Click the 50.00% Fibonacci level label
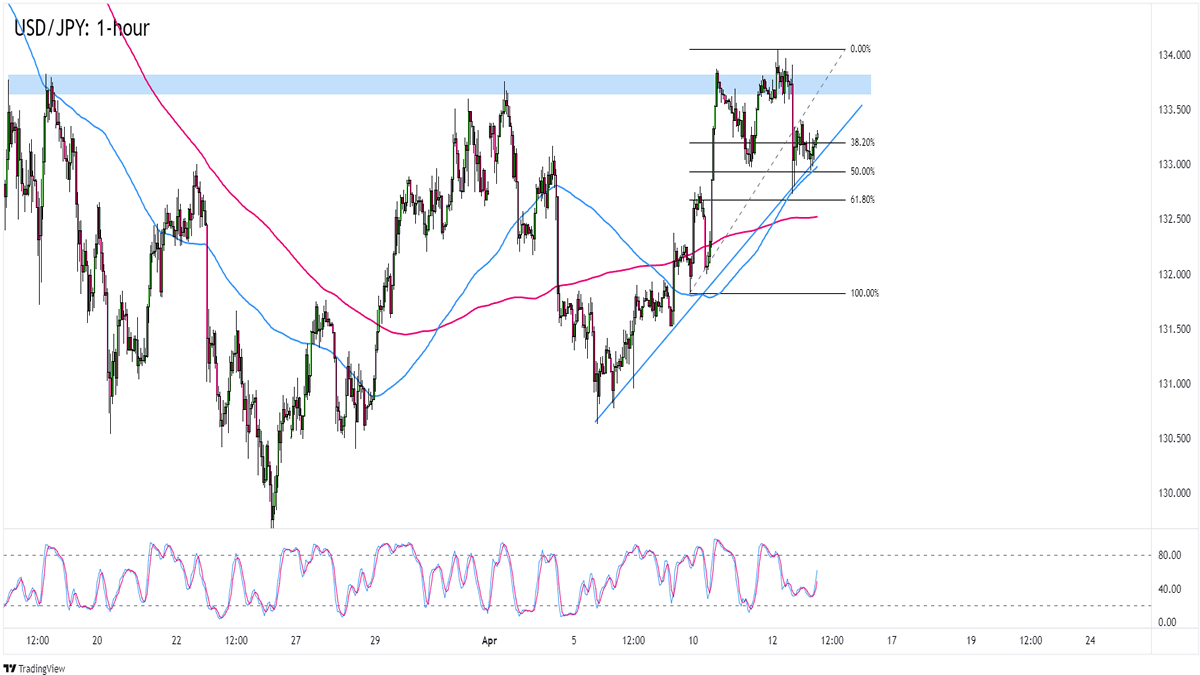The height and width of the screenshot is (675, 1200). coord(862,171)
